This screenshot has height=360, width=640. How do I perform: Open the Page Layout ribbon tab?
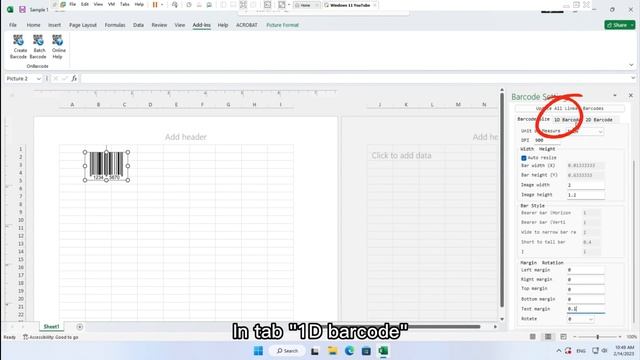pos(83,25)
